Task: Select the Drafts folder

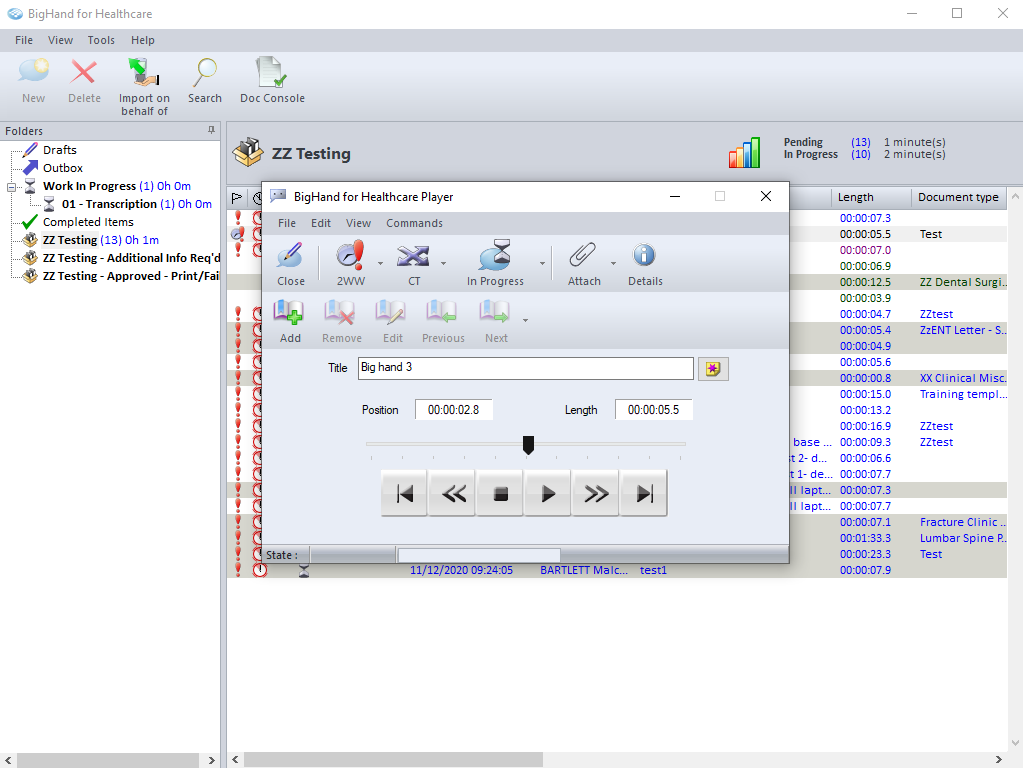Action: pos(59,150)
